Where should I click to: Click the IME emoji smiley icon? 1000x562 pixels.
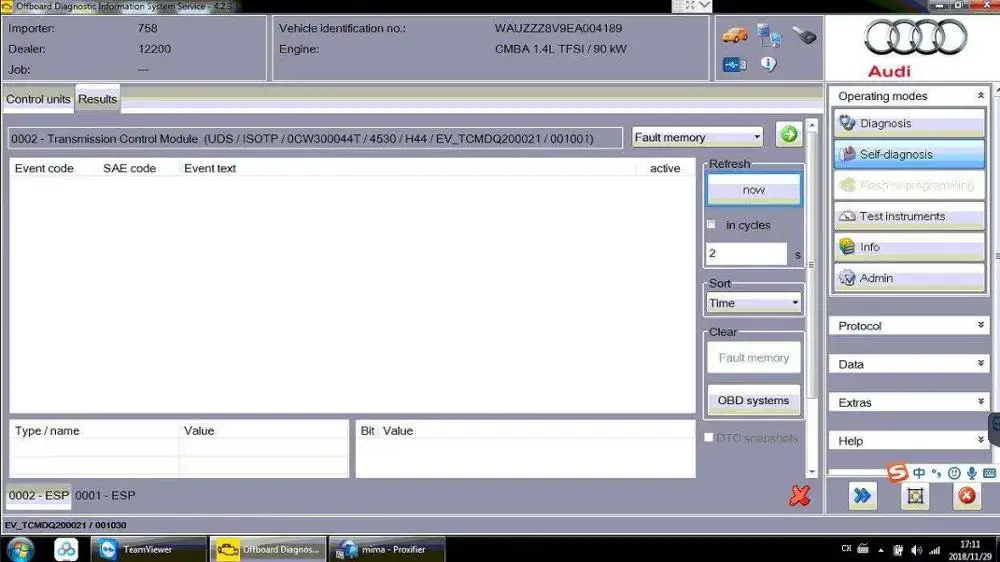tap(954, 473)
